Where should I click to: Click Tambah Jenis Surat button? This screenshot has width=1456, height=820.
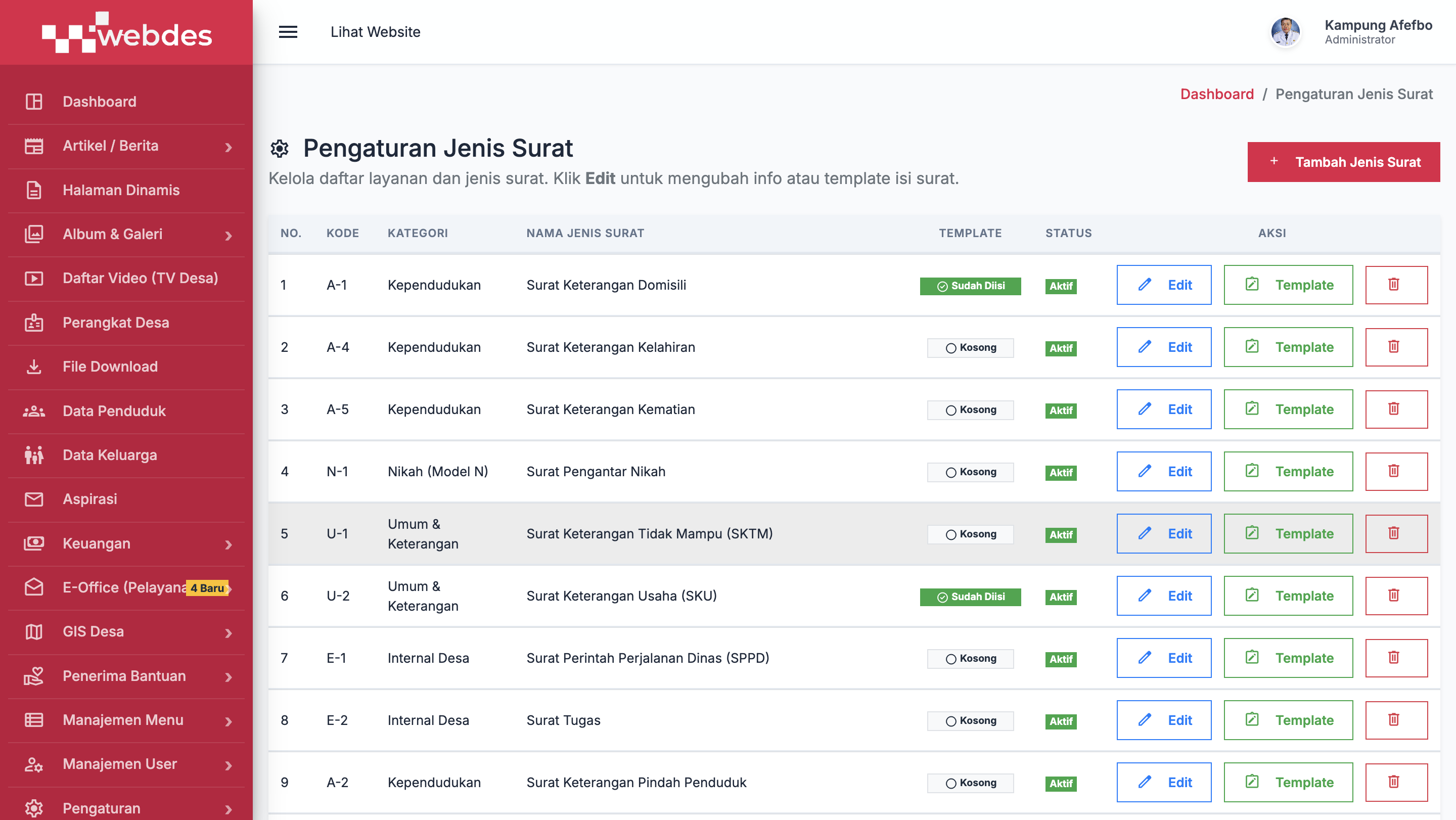pos(1344,162)
